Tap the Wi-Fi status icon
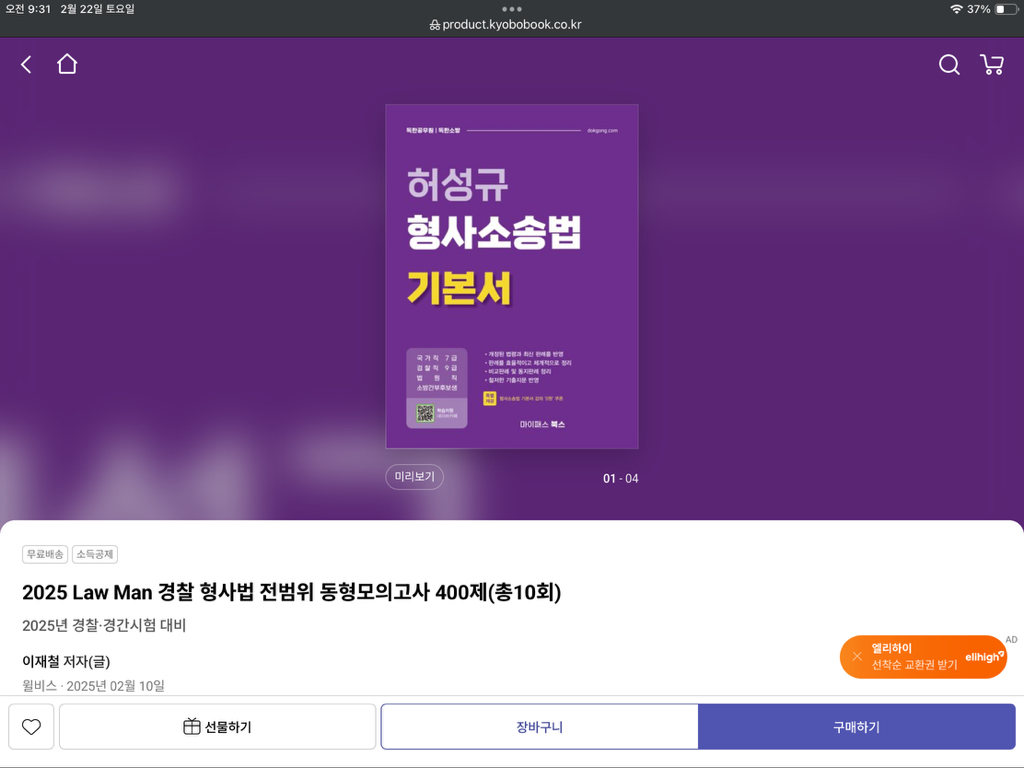The image size is (1024, 768). click(x=956, y=9)
